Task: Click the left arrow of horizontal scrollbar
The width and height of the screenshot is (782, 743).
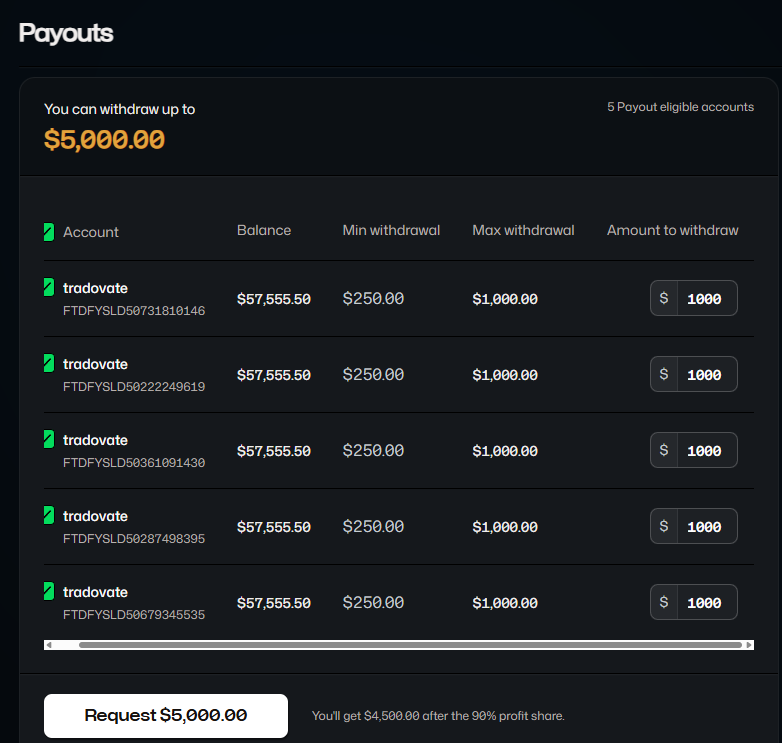Action: pyautogui.click(x=48, y=645)
